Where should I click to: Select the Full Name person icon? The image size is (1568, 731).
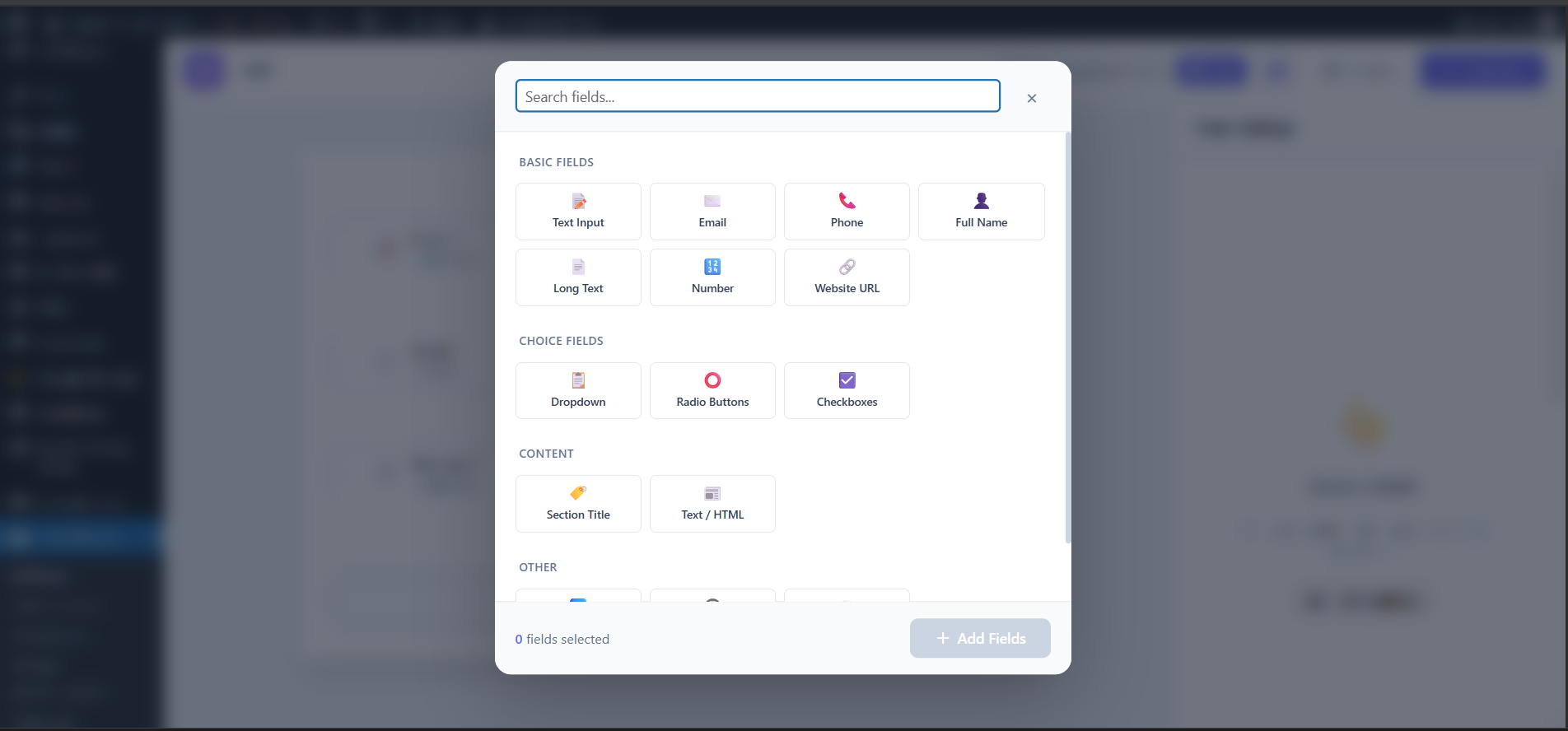click(981, 201)
